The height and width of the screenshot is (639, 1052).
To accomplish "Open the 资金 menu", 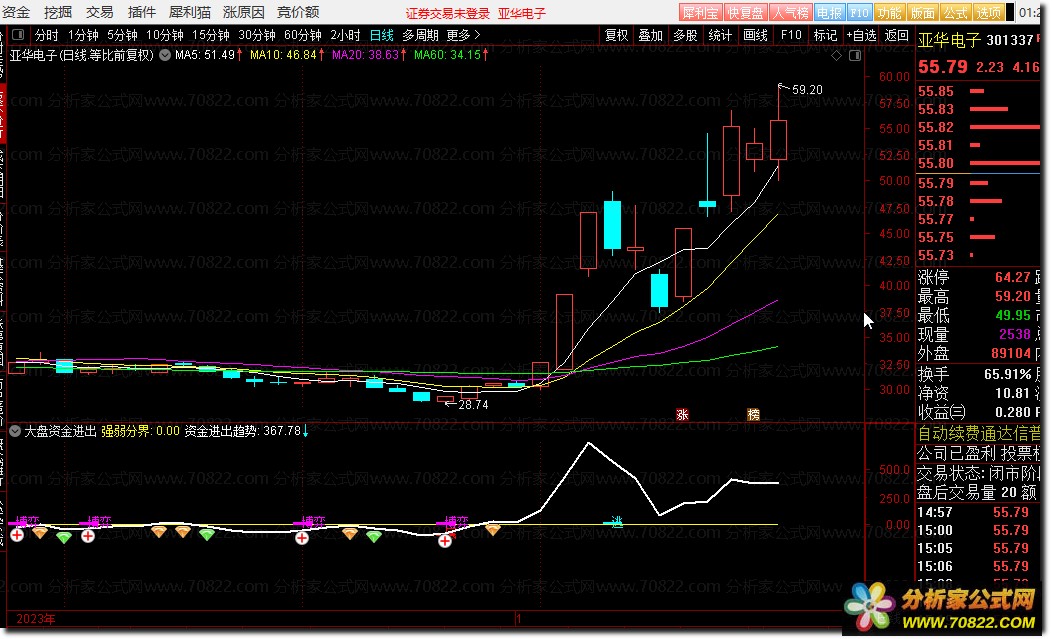I will (x=16, y=12).
